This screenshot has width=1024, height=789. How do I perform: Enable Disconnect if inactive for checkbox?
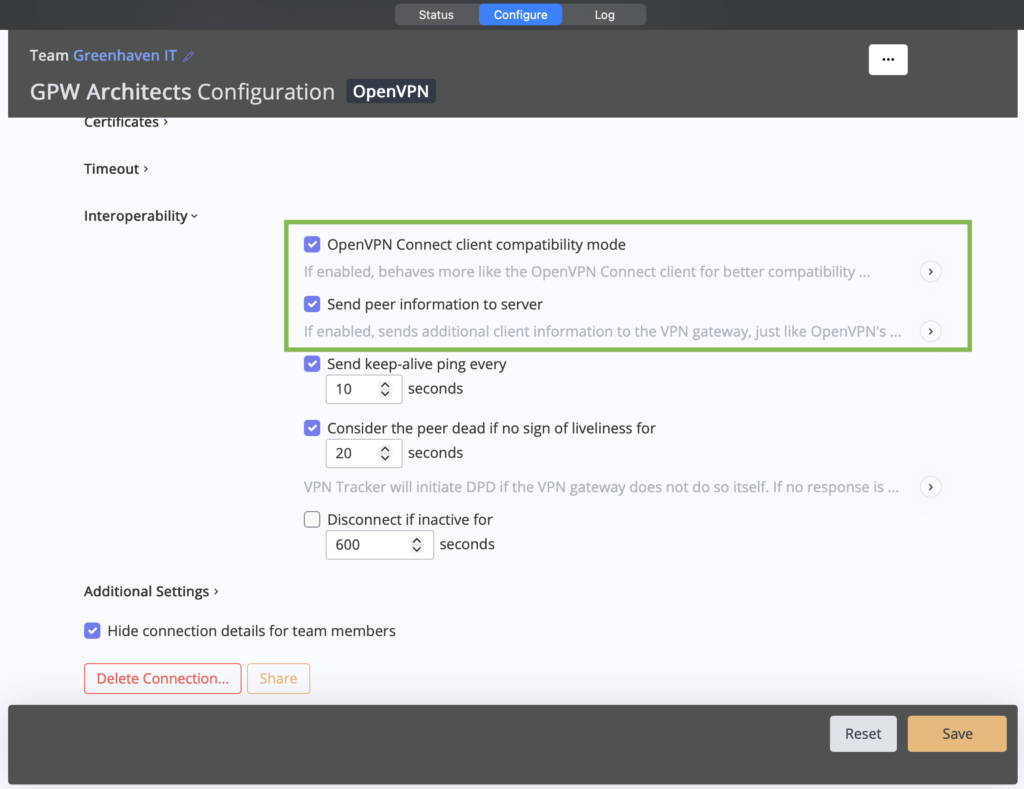tap(312, 519)
